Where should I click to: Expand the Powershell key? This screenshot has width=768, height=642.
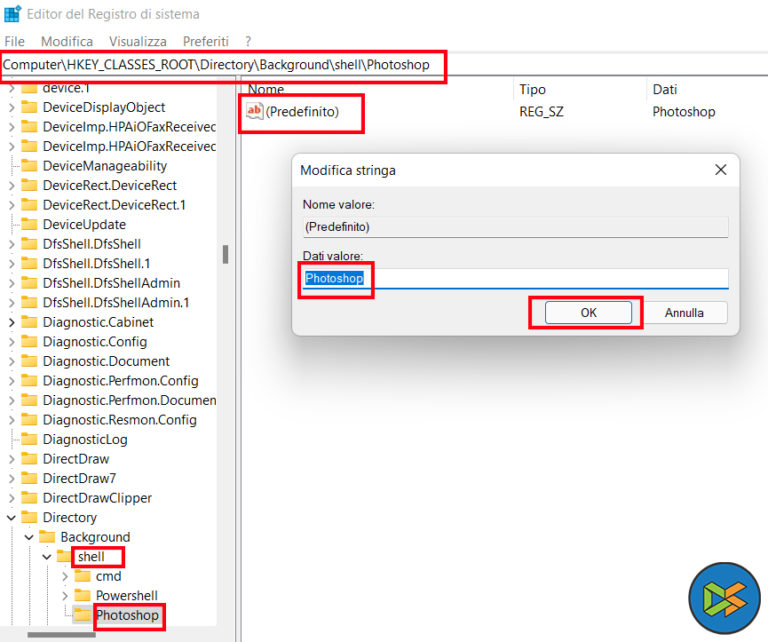(64, 596)
